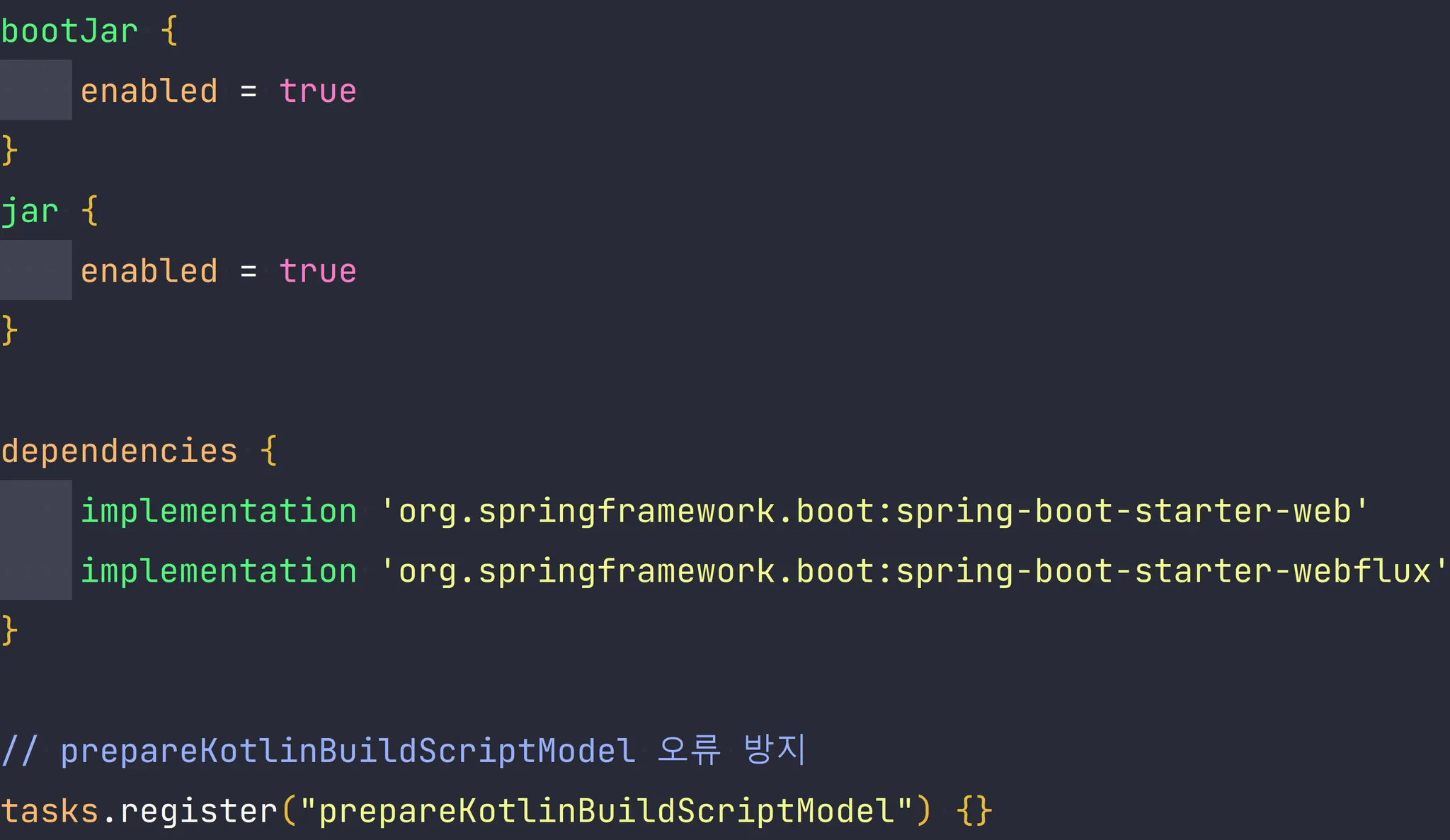This screenshot has width=1450, height=840.
Task: Click the jar keyword
Action: click(x=30, y=212)
